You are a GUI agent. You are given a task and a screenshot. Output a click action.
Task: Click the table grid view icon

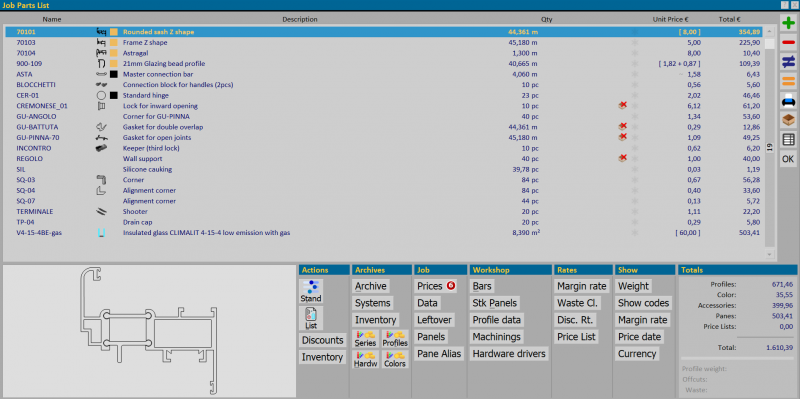click(x=788, y=139)
